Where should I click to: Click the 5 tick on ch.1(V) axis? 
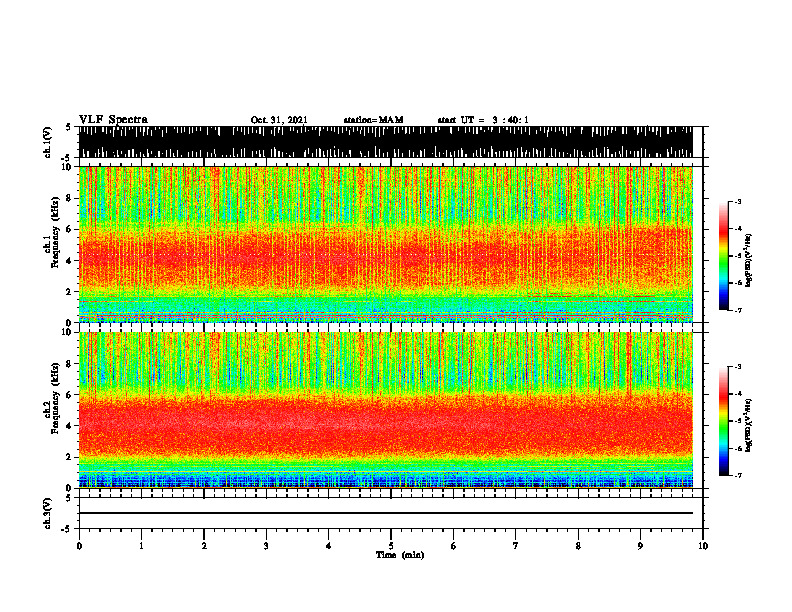(x=69, y=127)
